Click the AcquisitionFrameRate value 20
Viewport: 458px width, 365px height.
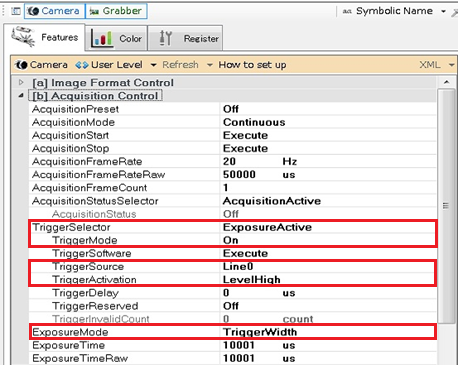coord(229,161)
